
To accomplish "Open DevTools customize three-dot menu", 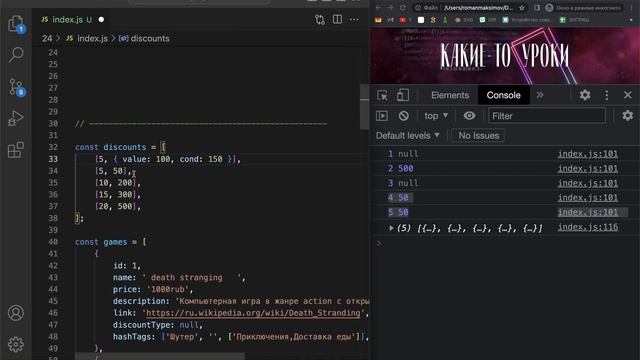I will click(x=607, y=95).
